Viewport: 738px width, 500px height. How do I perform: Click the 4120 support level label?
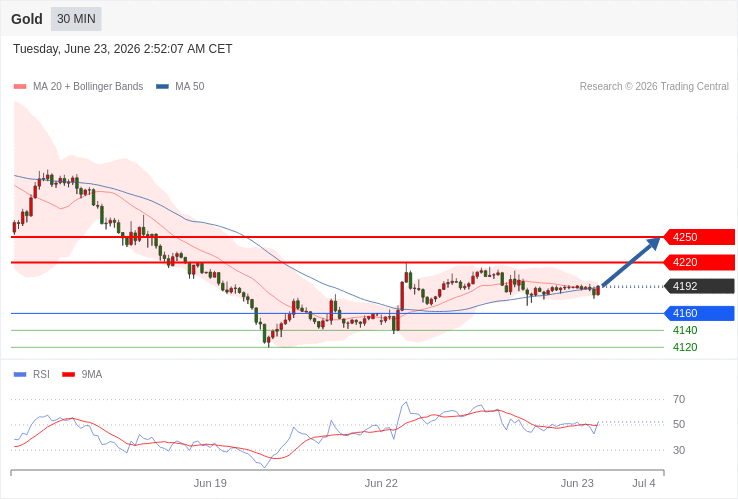[x=685, y=347]
